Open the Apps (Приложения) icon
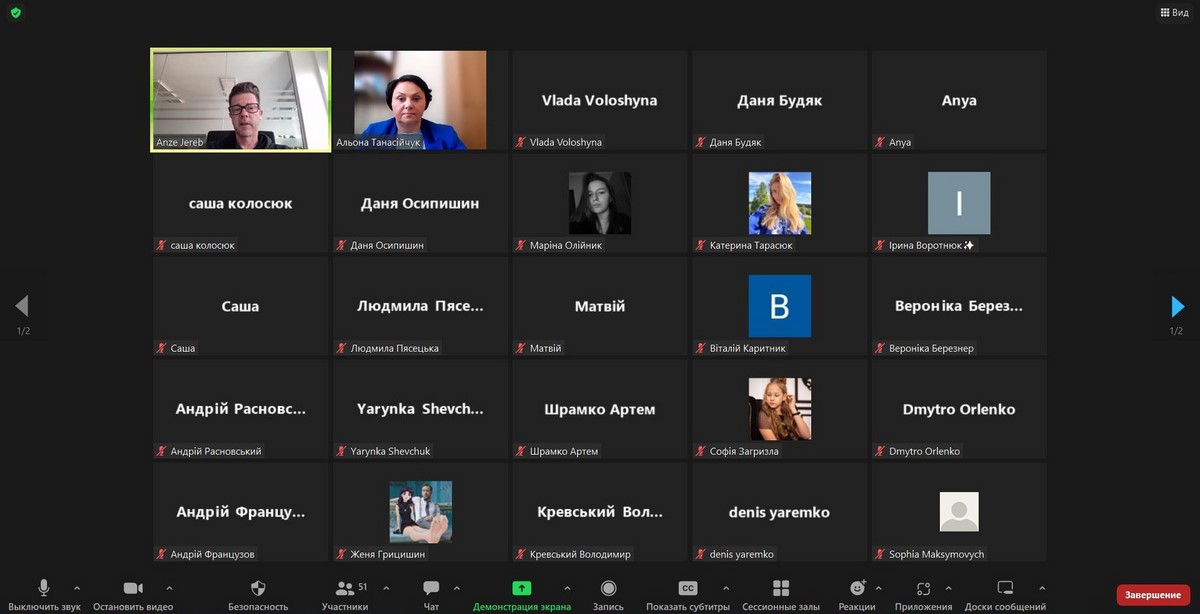 923,588
